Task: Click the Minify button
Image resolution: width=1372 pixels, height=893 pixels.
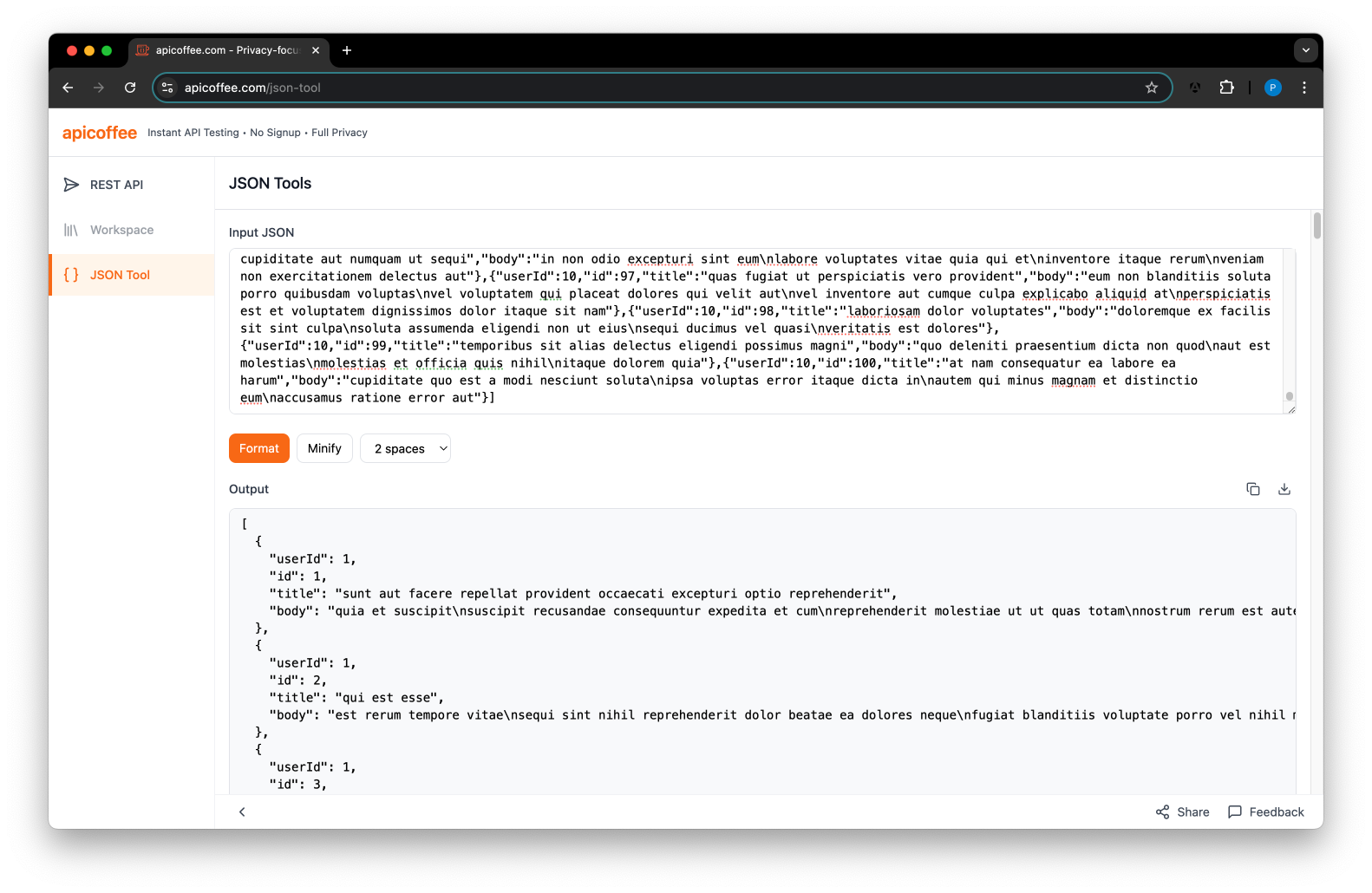Action: (324, 448)
